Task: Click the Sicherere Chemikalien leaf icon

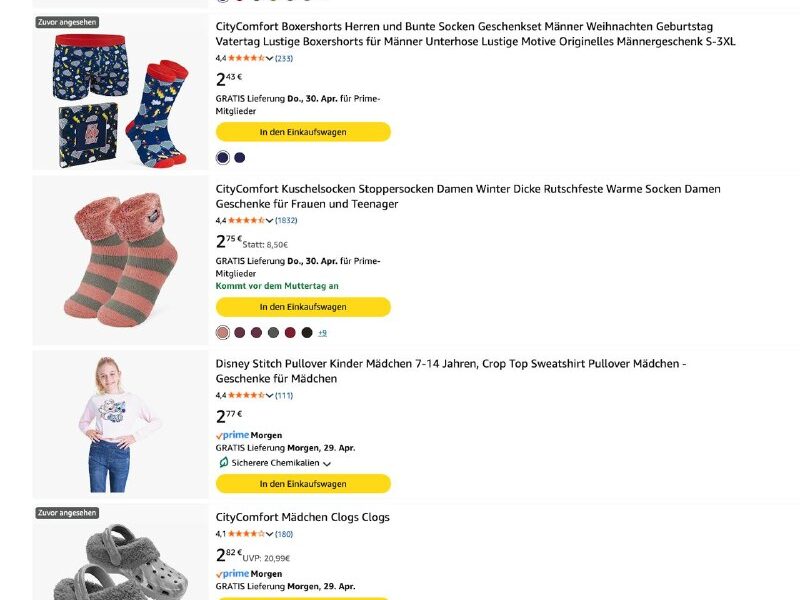Action: click(x=223, y=463)
